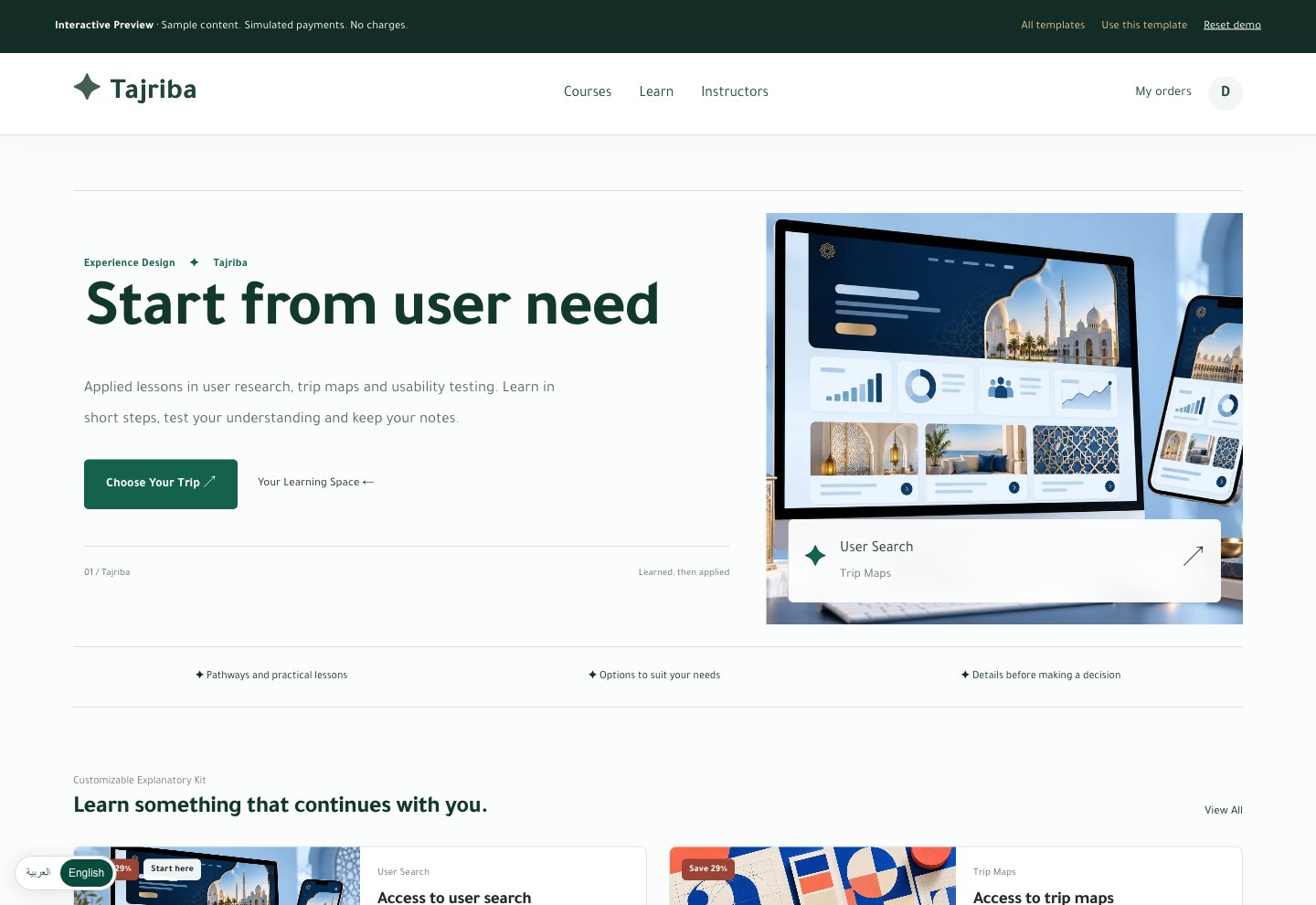1316x905 pixels.
Task: Click 'Options to suit your needs' text
Action: tap(660, 675)
